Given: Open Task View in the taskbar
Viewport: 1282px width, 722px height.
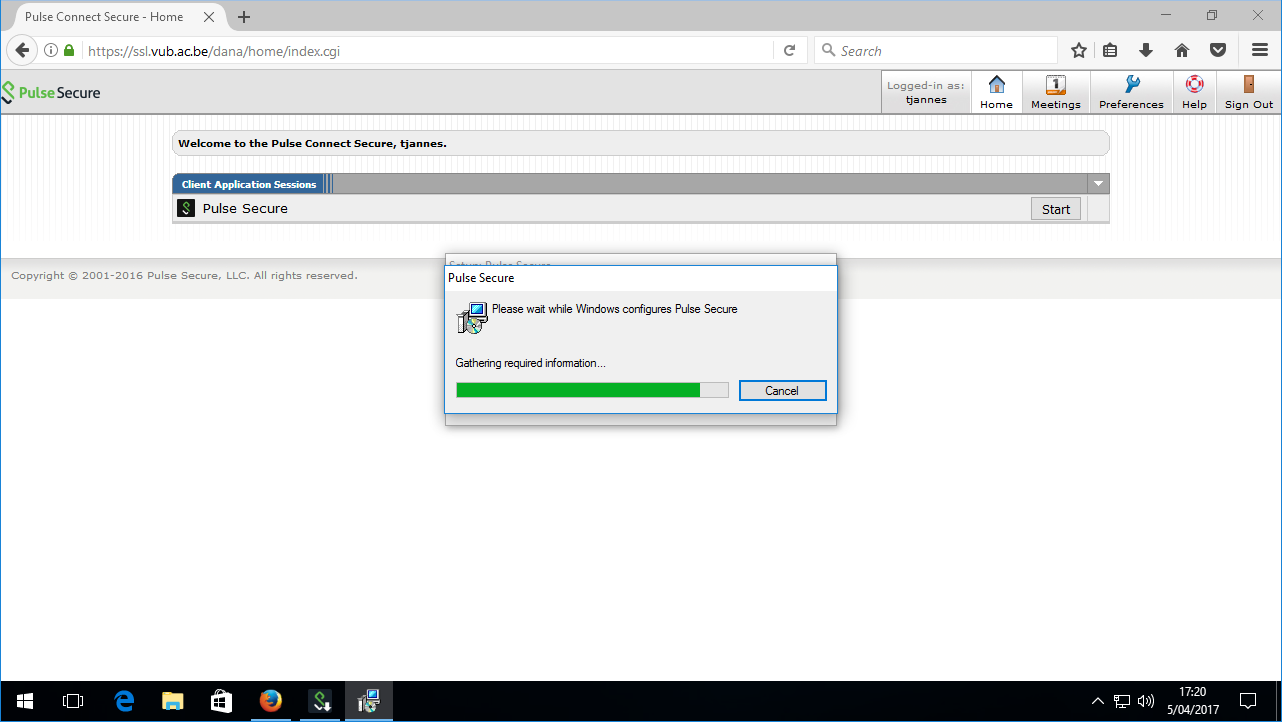Looking at the screenshot, I should (x=72, y=701).
